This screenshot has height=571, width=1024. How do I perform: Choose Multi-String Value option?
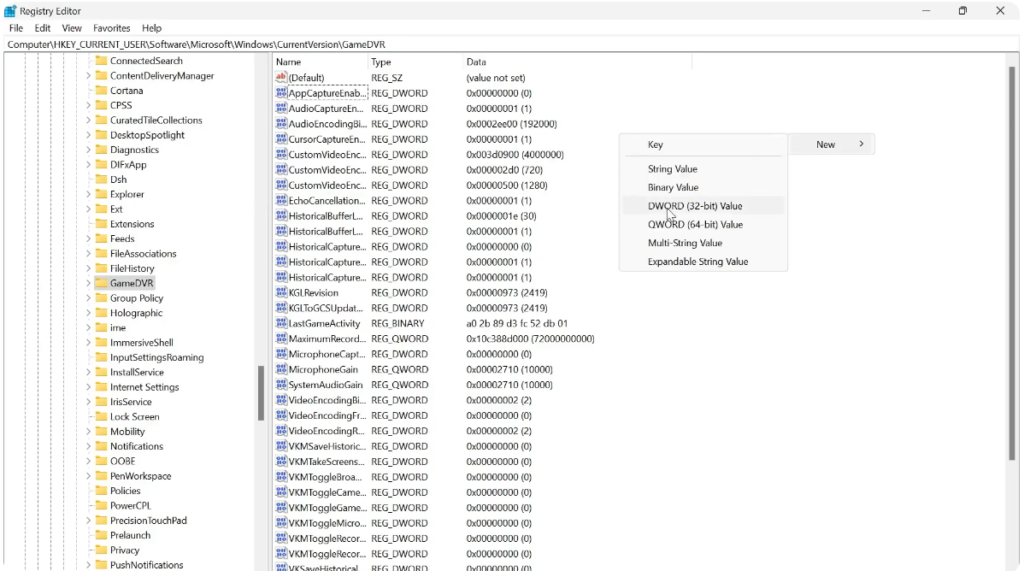click(x=703, y=243)
